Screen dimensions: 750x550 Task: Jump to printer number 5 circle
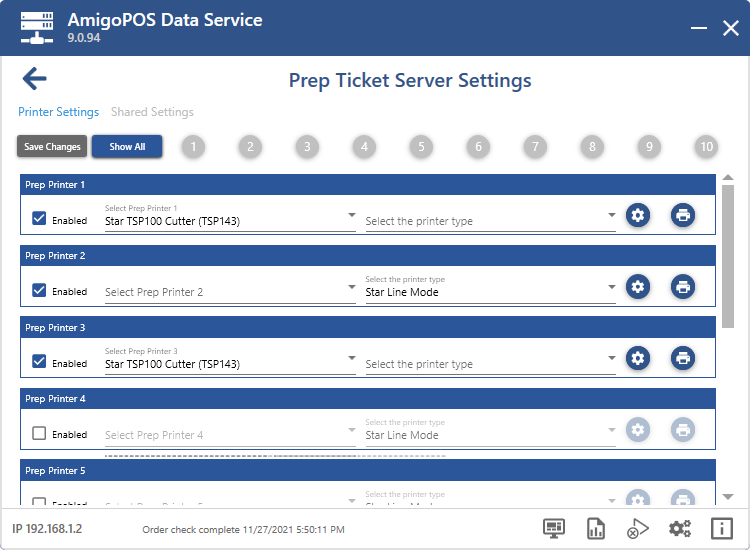tap(421, 146)
